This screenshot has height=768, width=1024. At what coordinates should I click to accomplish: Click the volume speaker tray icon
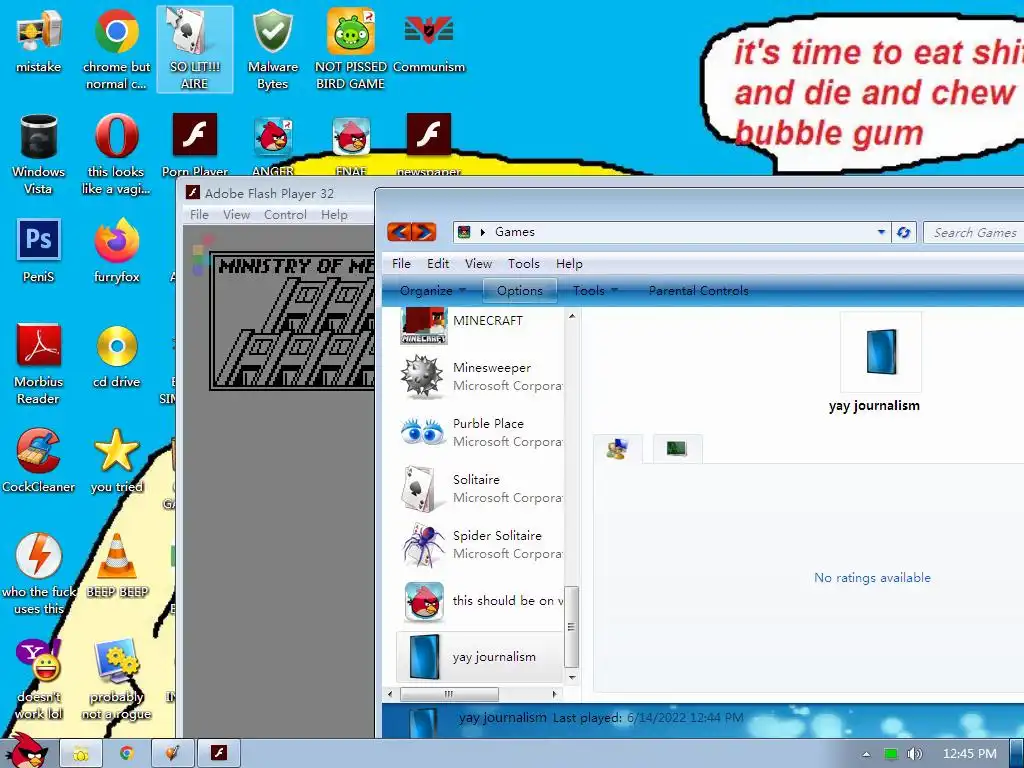(x=915, y=754)
